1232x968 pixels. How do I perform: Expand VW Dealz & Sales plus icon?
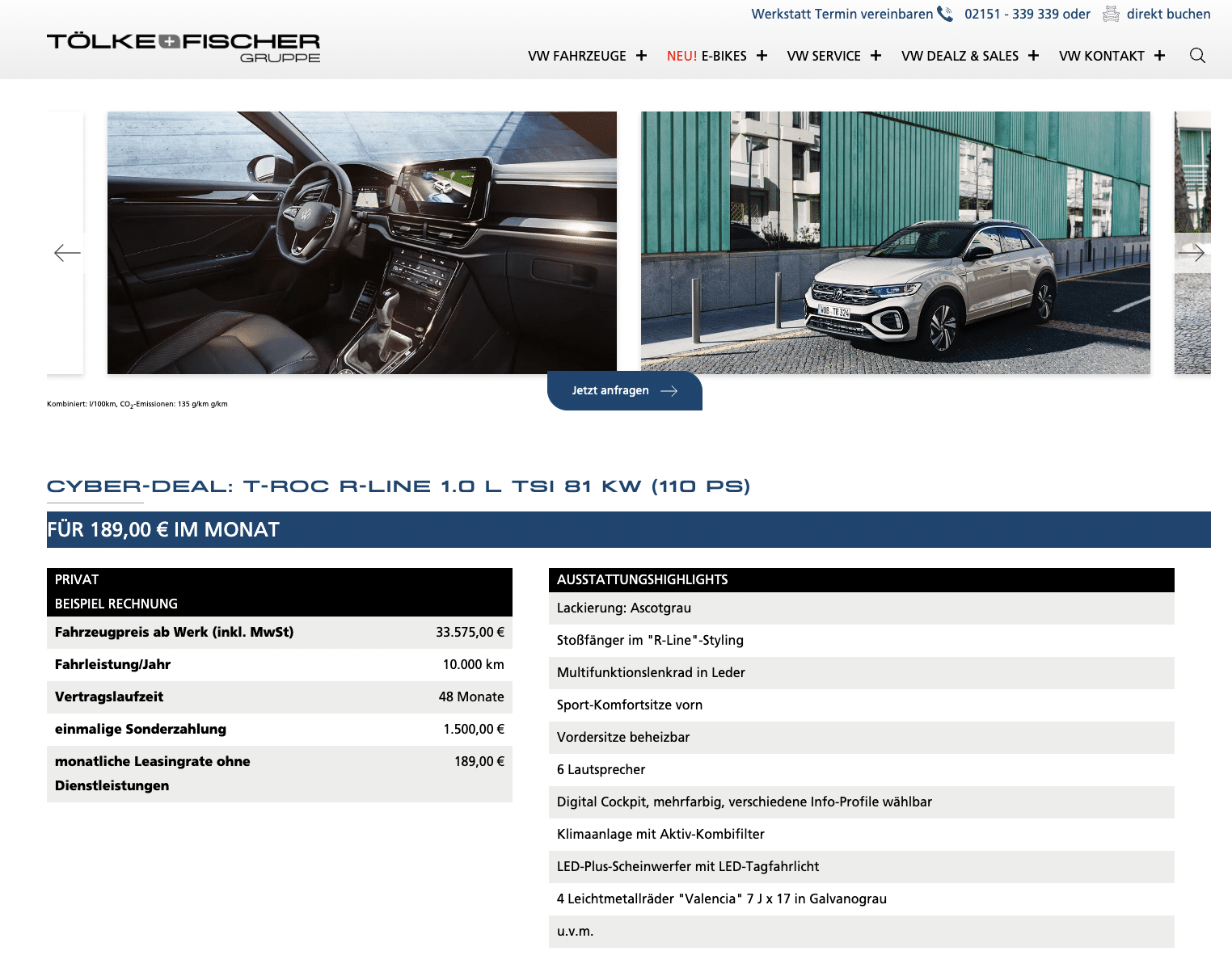click(1033, 56)
